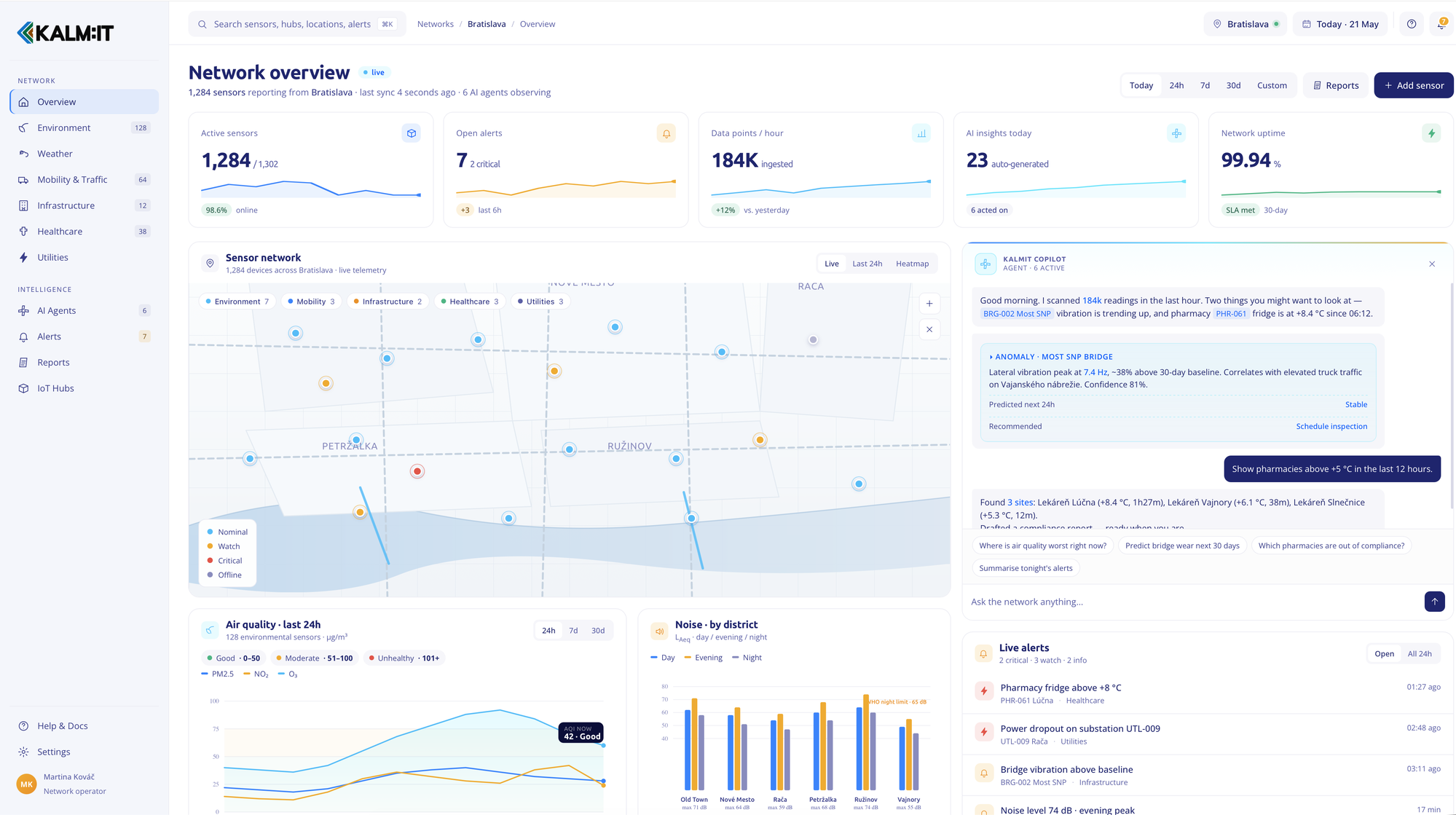Toggle the Environment map layer chip

click(x=237, y=302)
